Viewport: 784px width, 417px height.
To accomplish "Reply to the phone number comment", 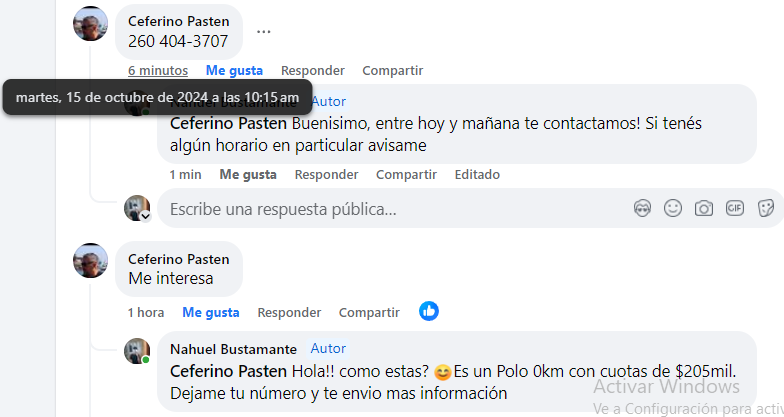I will coord(312,70).
